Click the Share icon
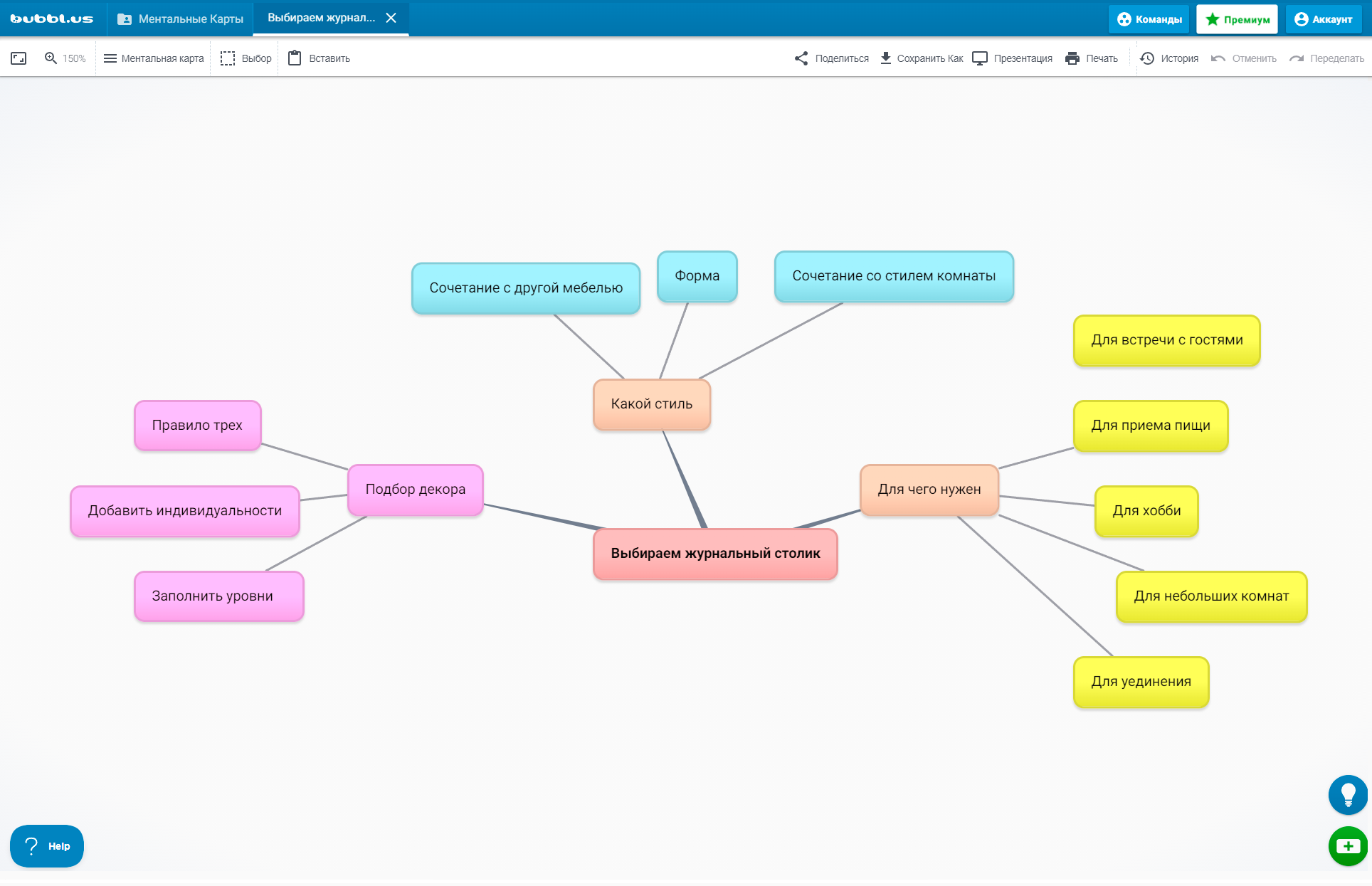Viewport: 1372px width, 886px height. (x=801, y=58)
